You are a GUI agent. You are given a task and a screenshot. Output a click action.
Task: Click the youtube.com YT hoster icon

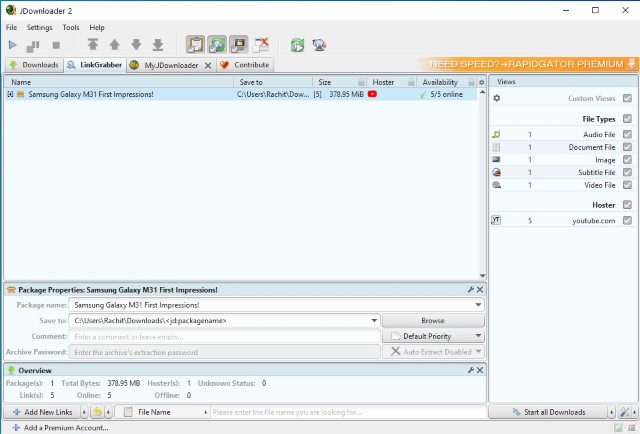(x=496, y=220)
